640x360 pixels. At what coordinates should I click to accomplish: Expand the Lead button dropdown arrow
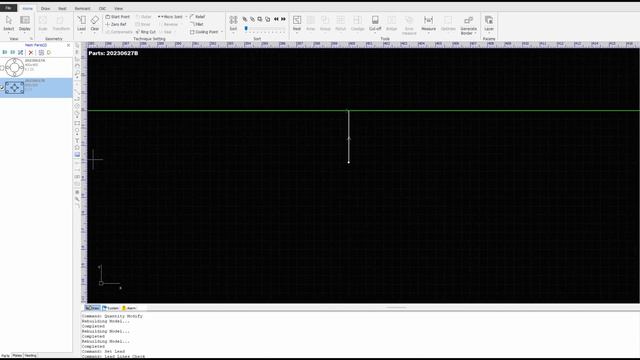(x=82, y=33)
